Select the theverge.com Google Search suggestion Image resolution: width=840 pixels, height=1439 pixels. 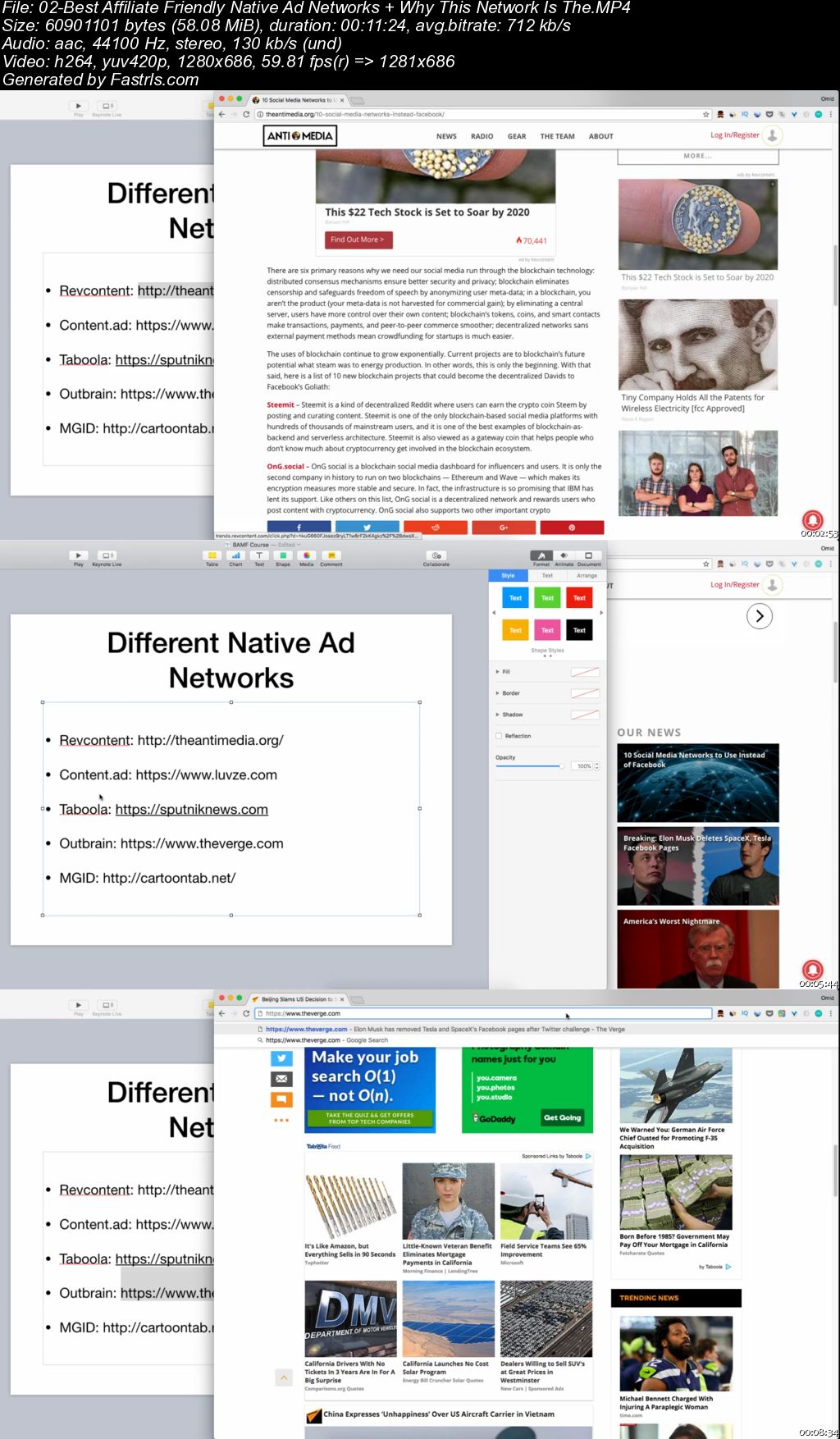[326, 1040]
